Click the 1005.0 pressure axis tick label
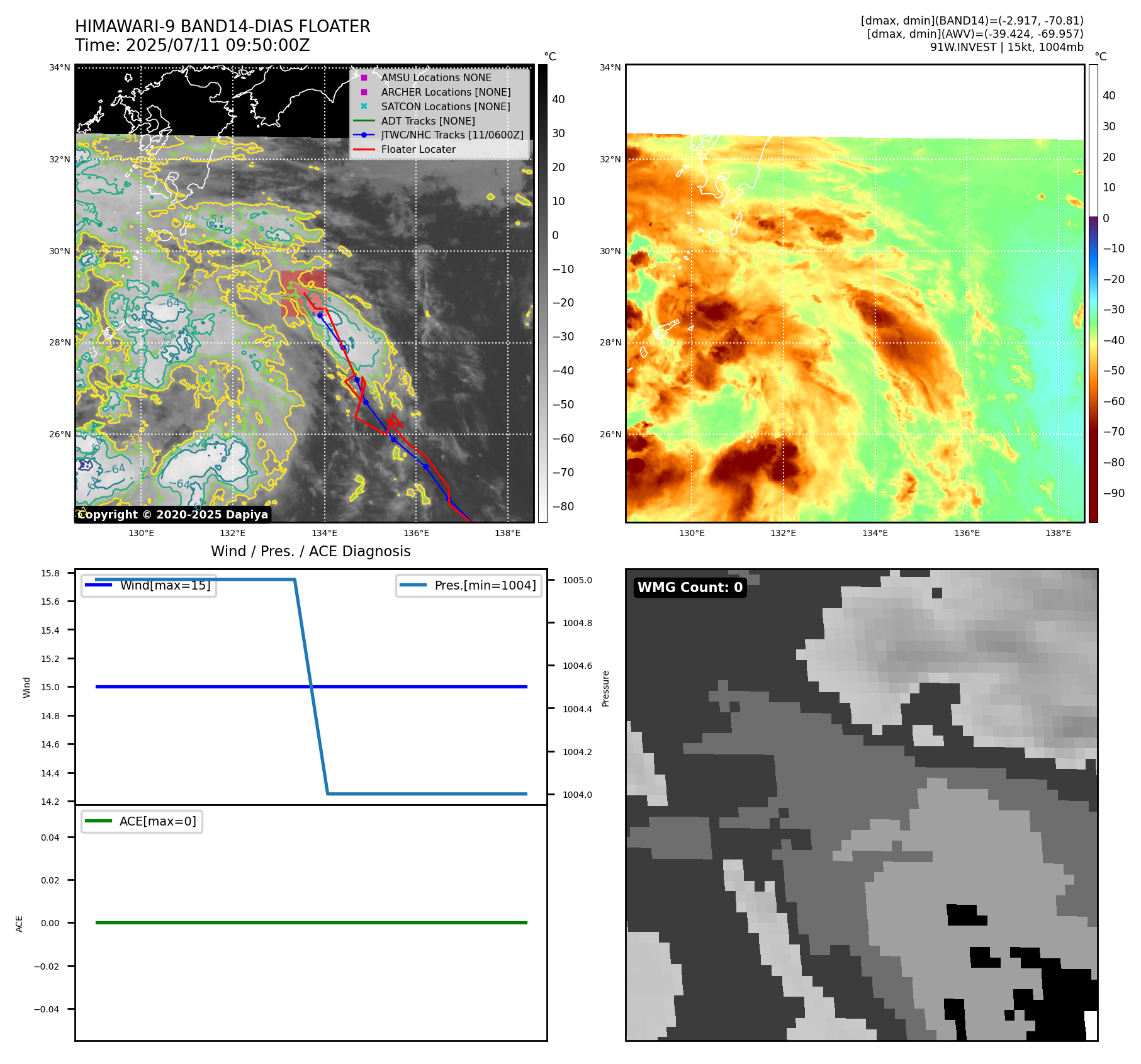The height and width of the screenshot is (1064, 1141). click(577, 580)
